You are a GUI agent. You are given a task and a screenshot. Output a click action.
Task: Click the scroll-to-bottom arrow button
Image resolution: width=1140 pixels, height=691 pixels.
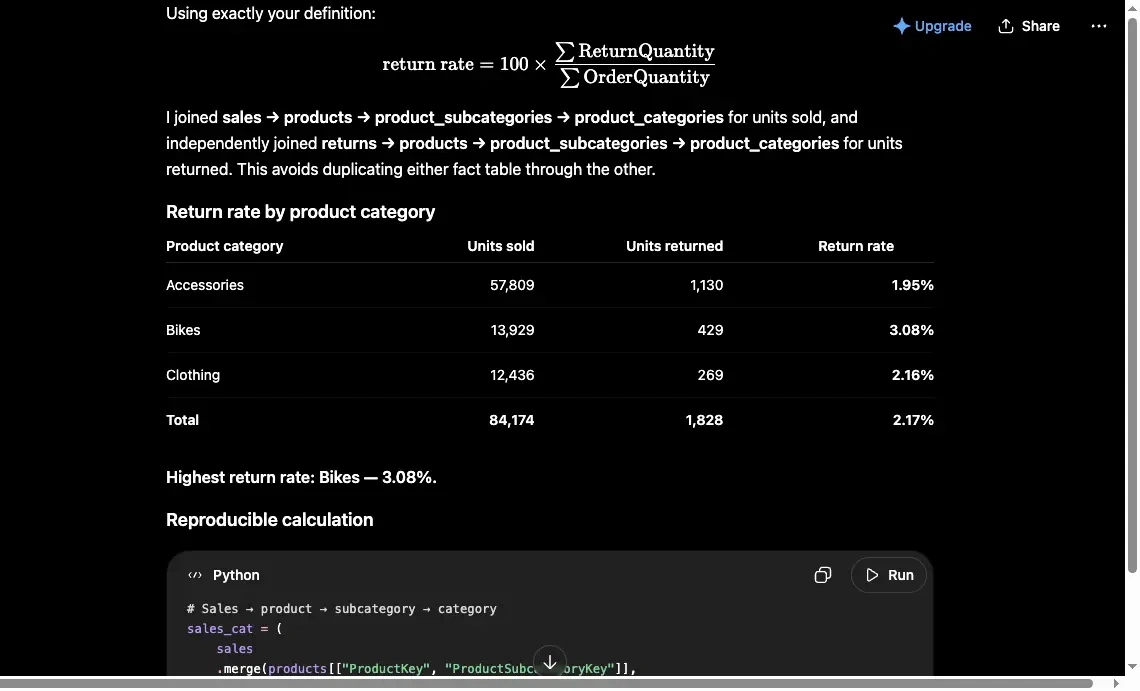pyautogui.click(x=550, y=662)
